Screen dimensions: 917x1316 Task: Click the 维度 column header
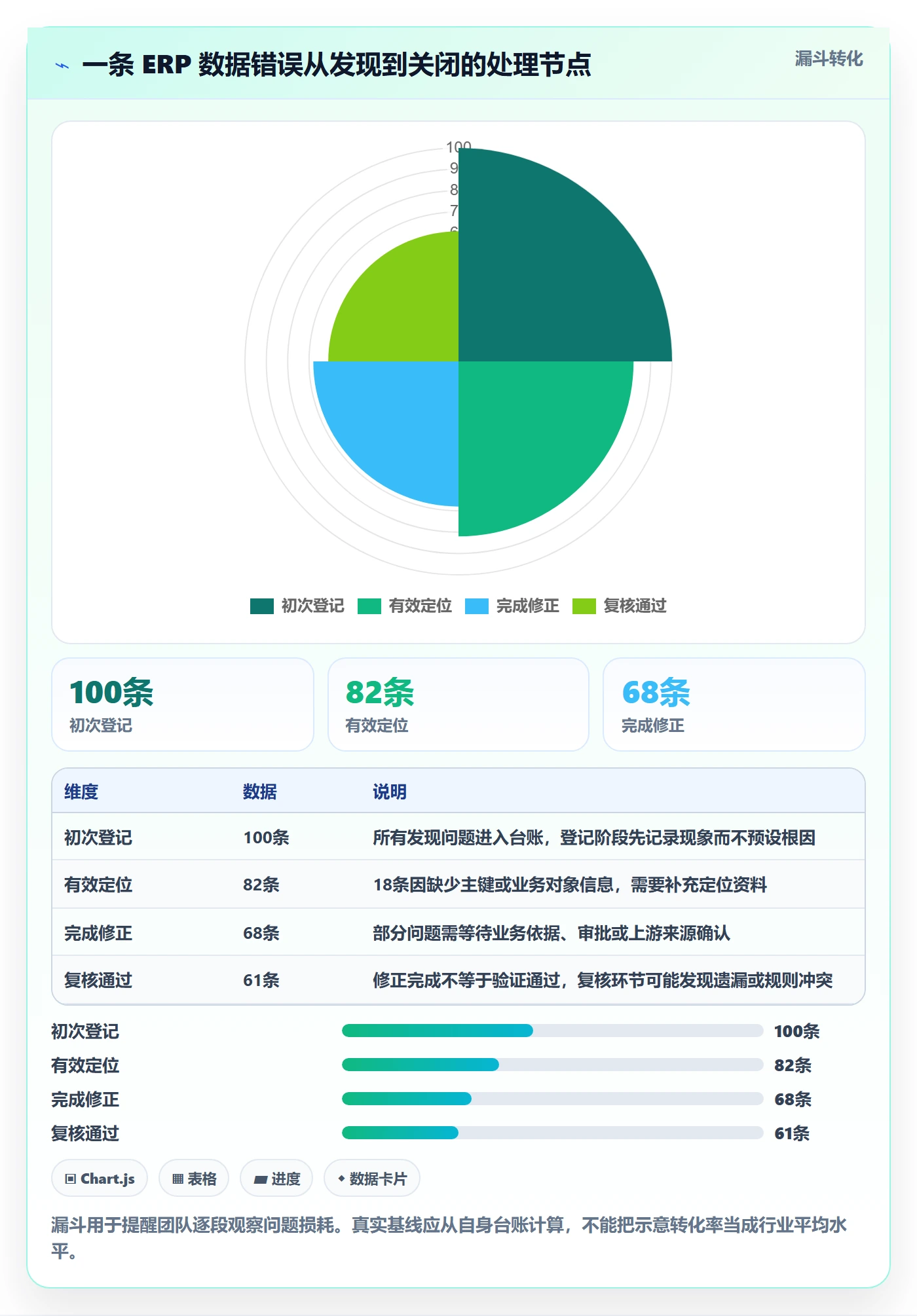pyautogui.click(x=81, y=792)
